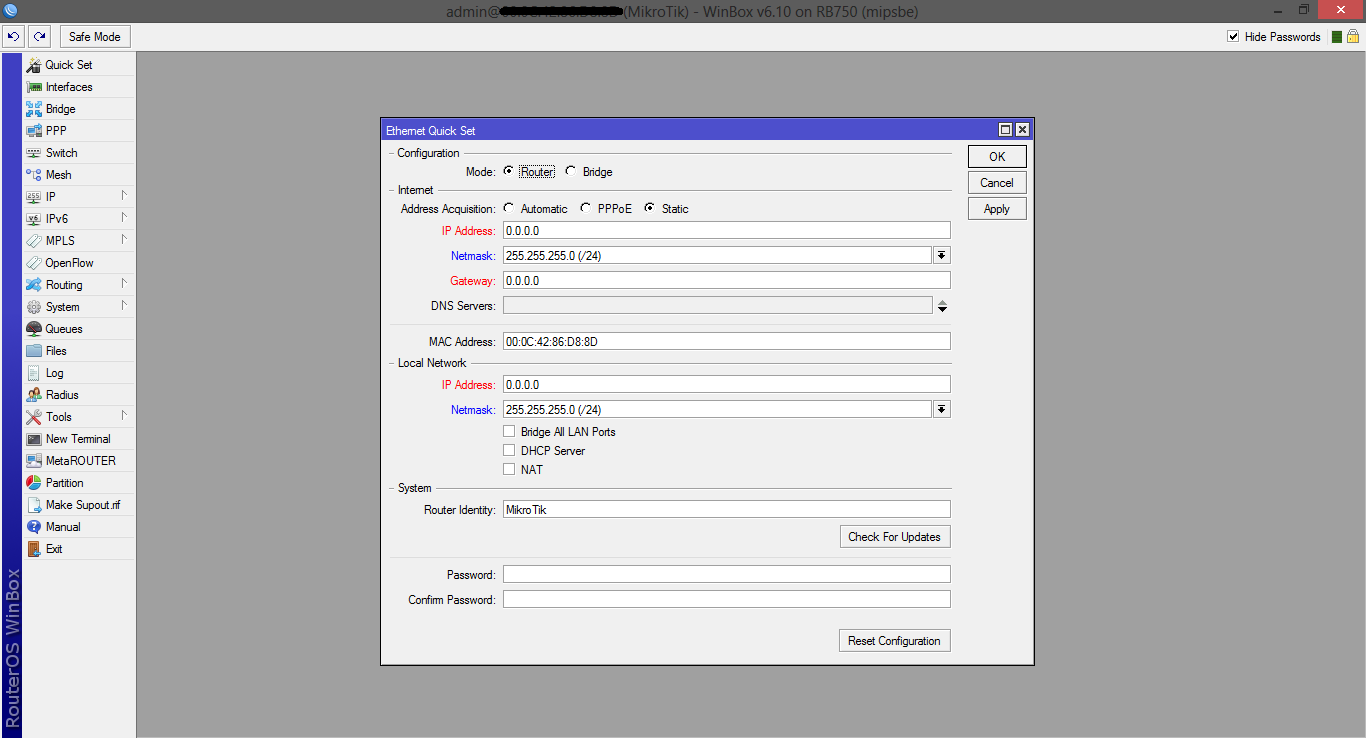Click Check For Updates button

894,537
